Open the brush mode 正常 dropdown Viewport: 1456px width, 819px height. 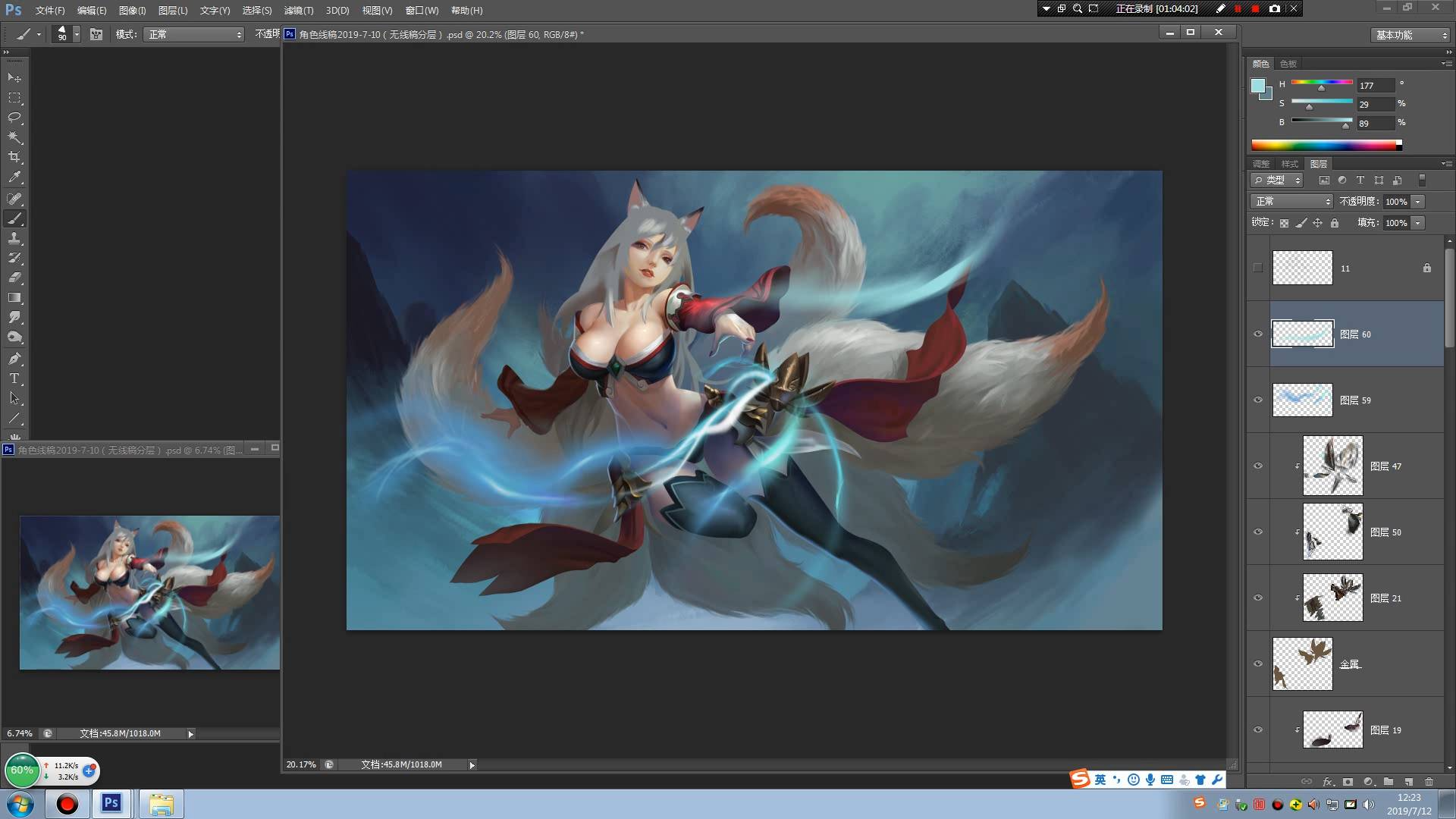click(194, 34)
